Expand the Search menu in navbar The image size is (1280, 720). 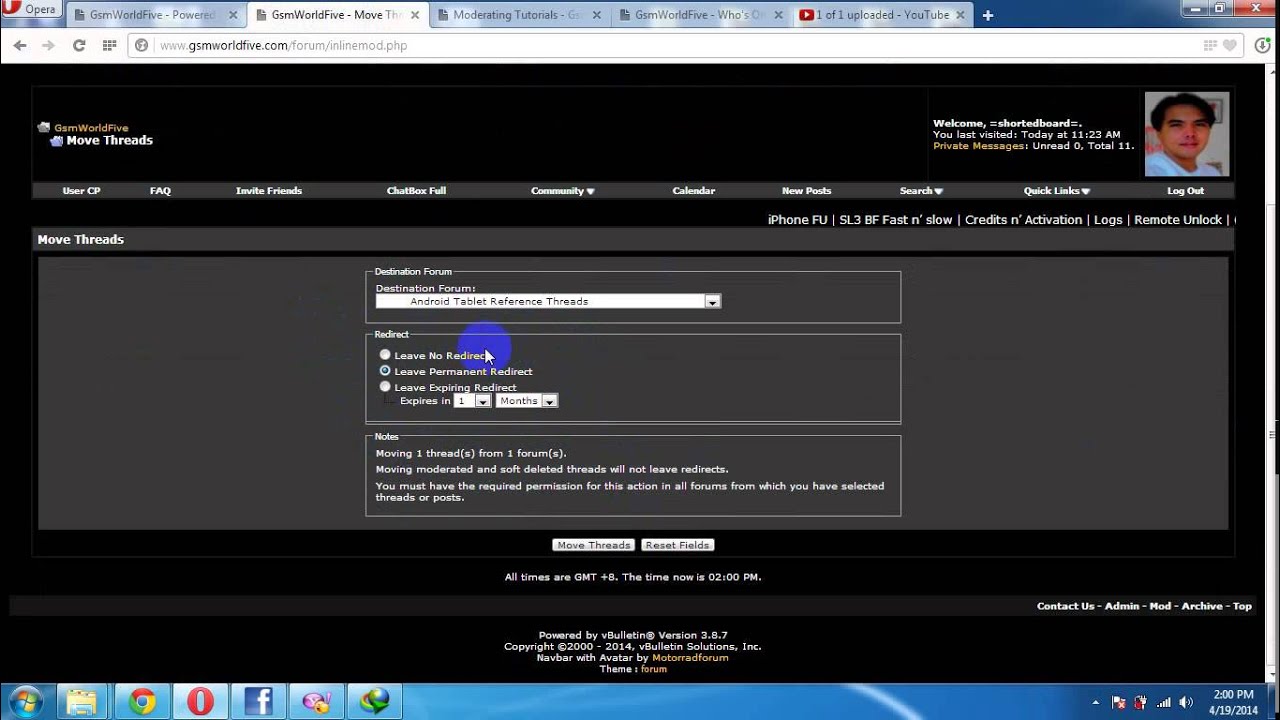[x=921, y=191]
